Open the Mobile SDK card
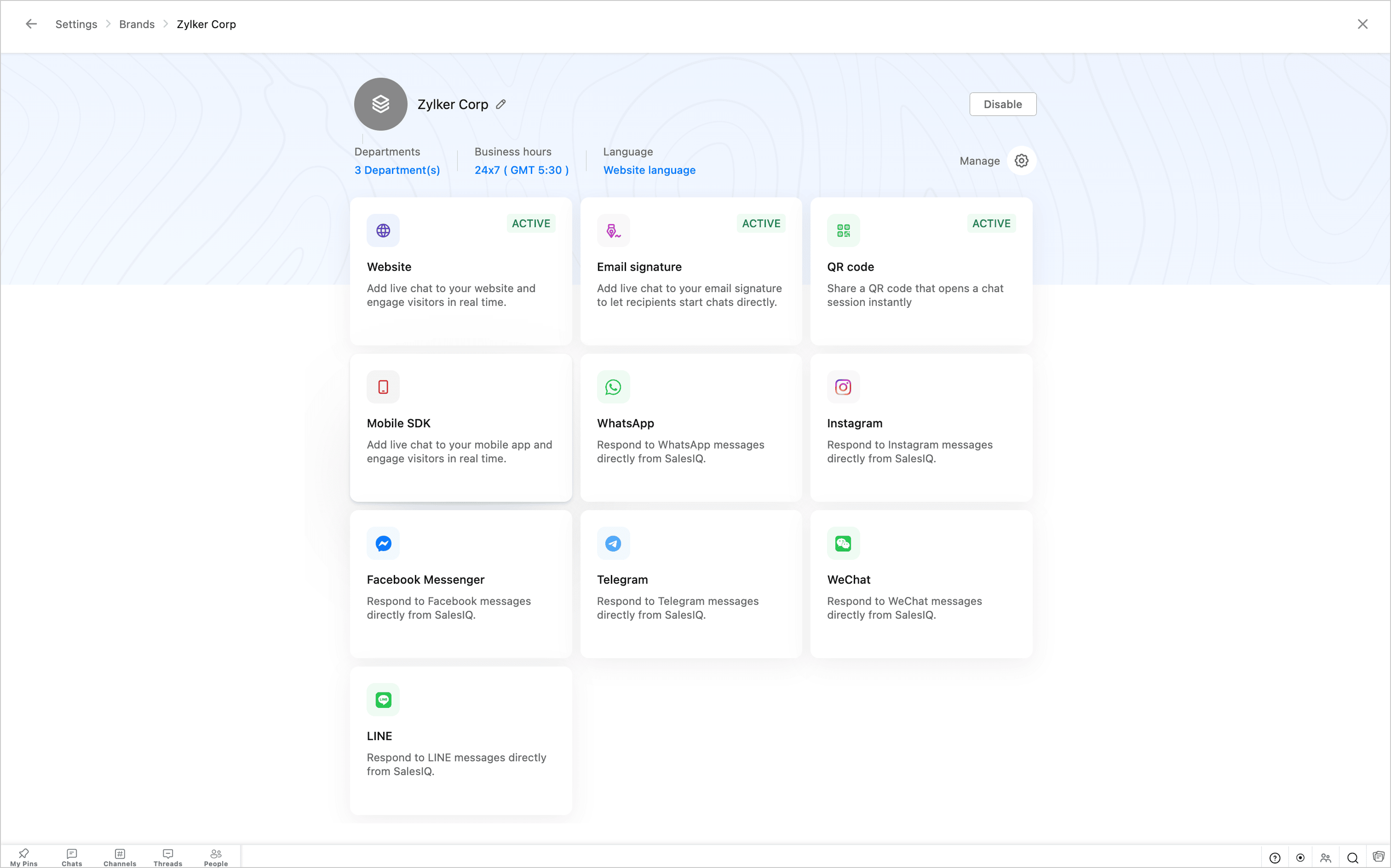Screen dimensions: 1391x868 click(x=460, y=428)
